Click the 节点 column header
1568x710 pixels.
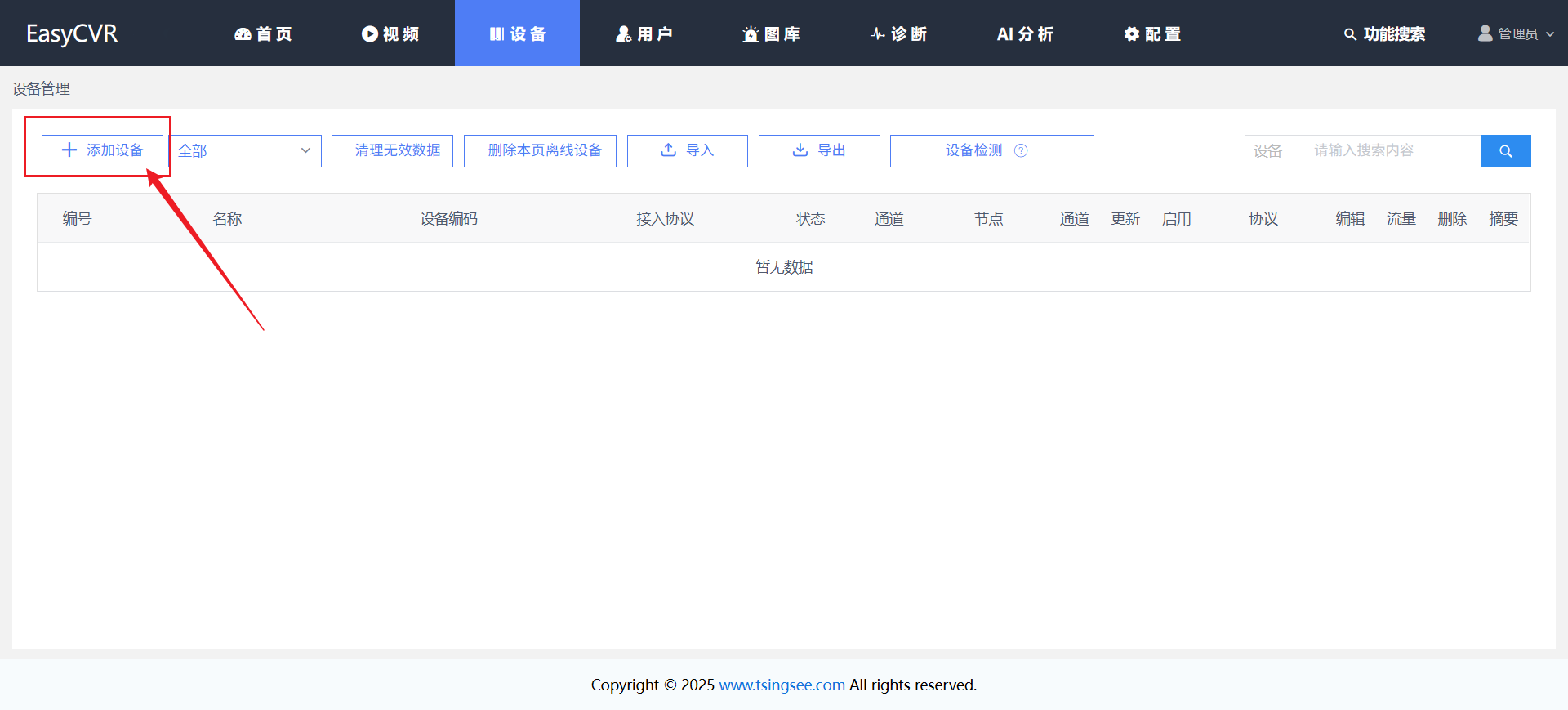coord(989,218)
